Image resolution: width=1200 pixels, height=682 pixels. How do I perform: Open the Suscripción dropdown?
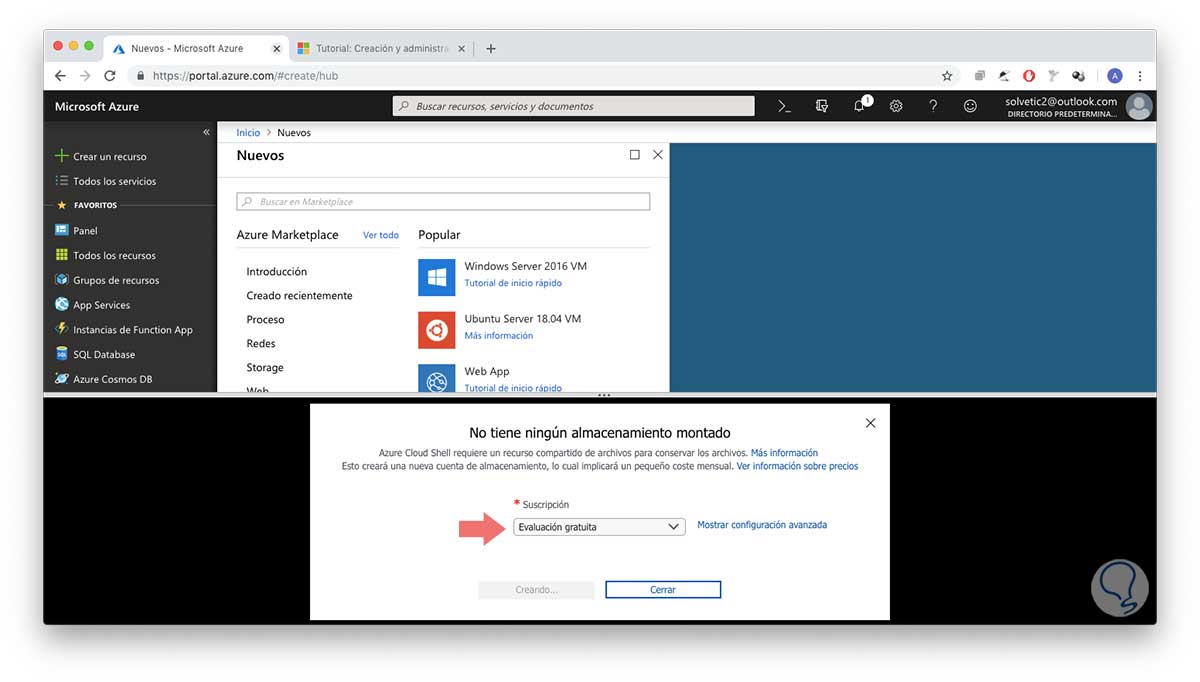[x=599, y=526]
